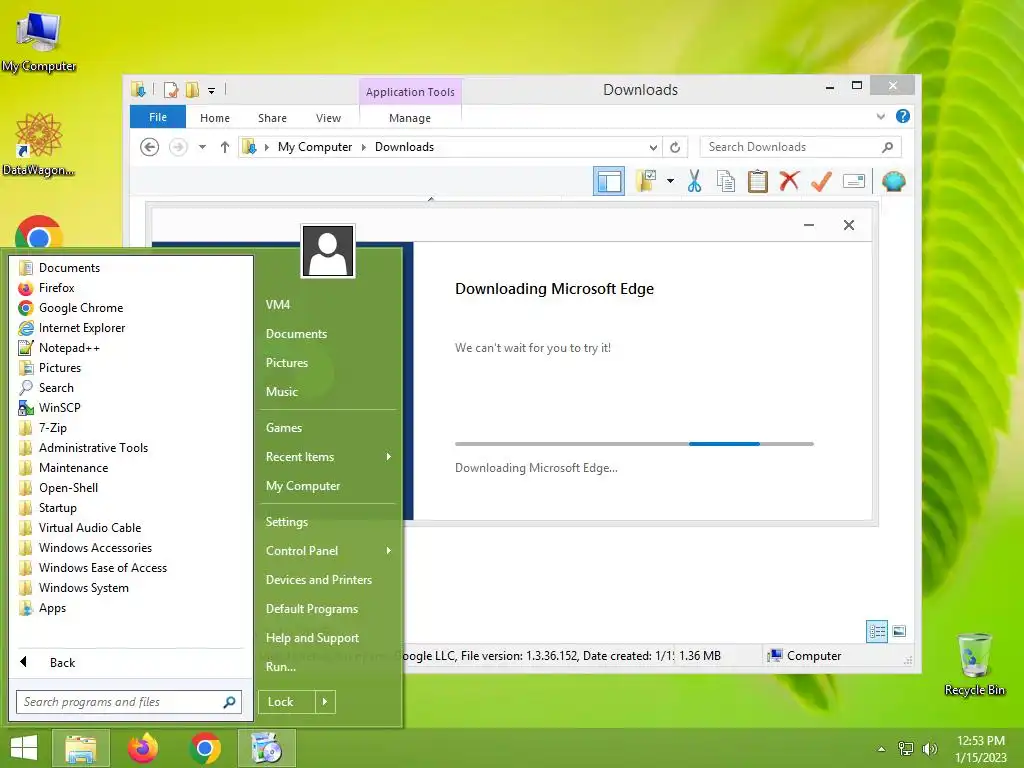Collapse the ribbon with chevron arrow
The height and width of the screenshot is (768, 1024).
[x=880, y=117]
